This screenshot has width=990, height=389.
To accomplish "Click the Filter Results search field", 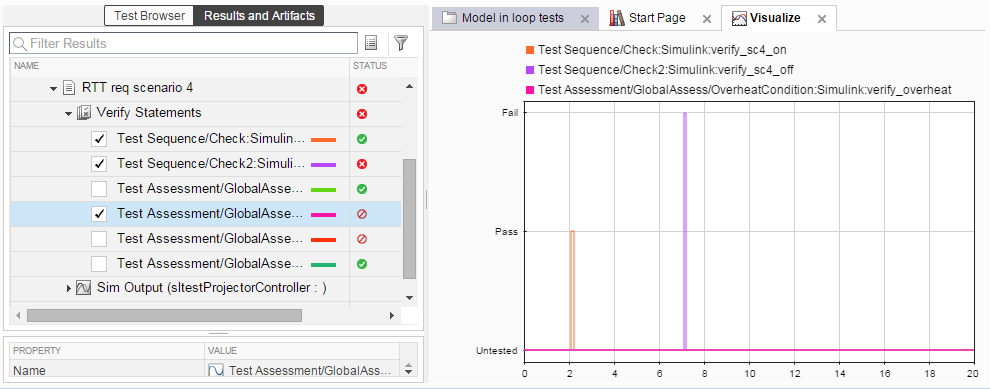I will click(x=184, y=44).
